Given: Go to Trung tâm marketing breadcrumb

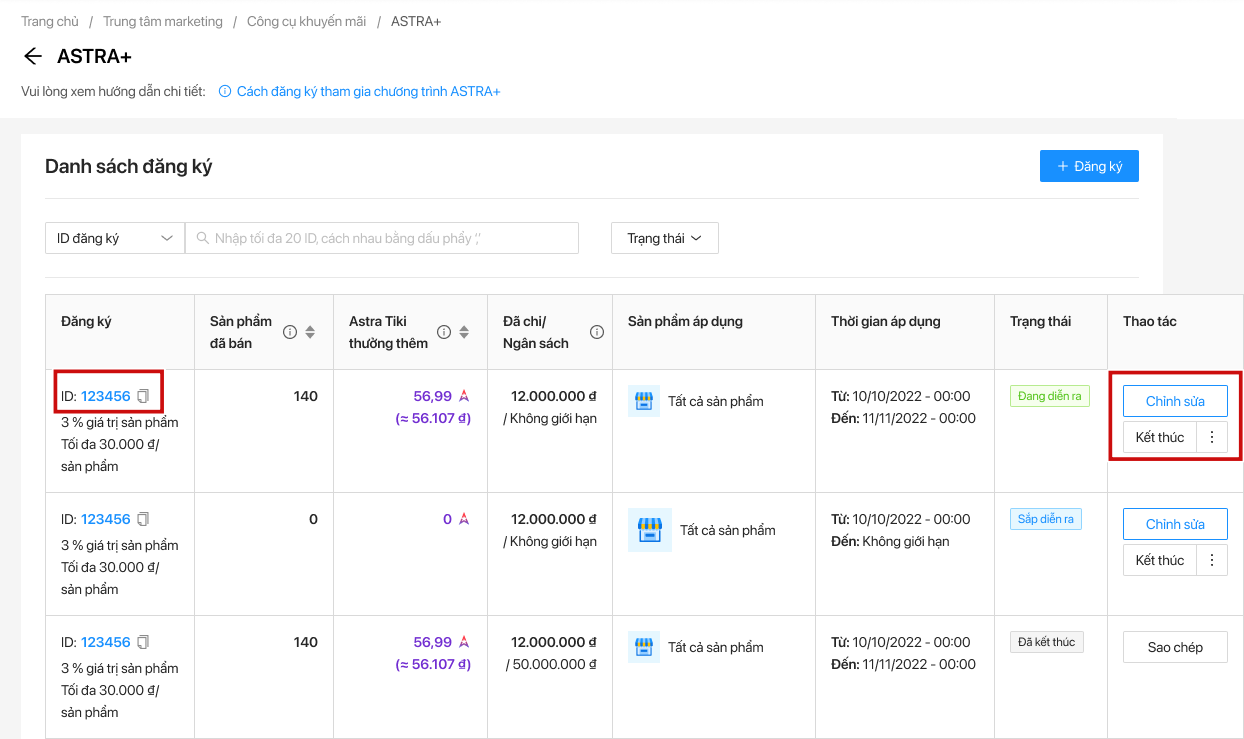Looking at the screenshot, I should [x=163, y=21].
